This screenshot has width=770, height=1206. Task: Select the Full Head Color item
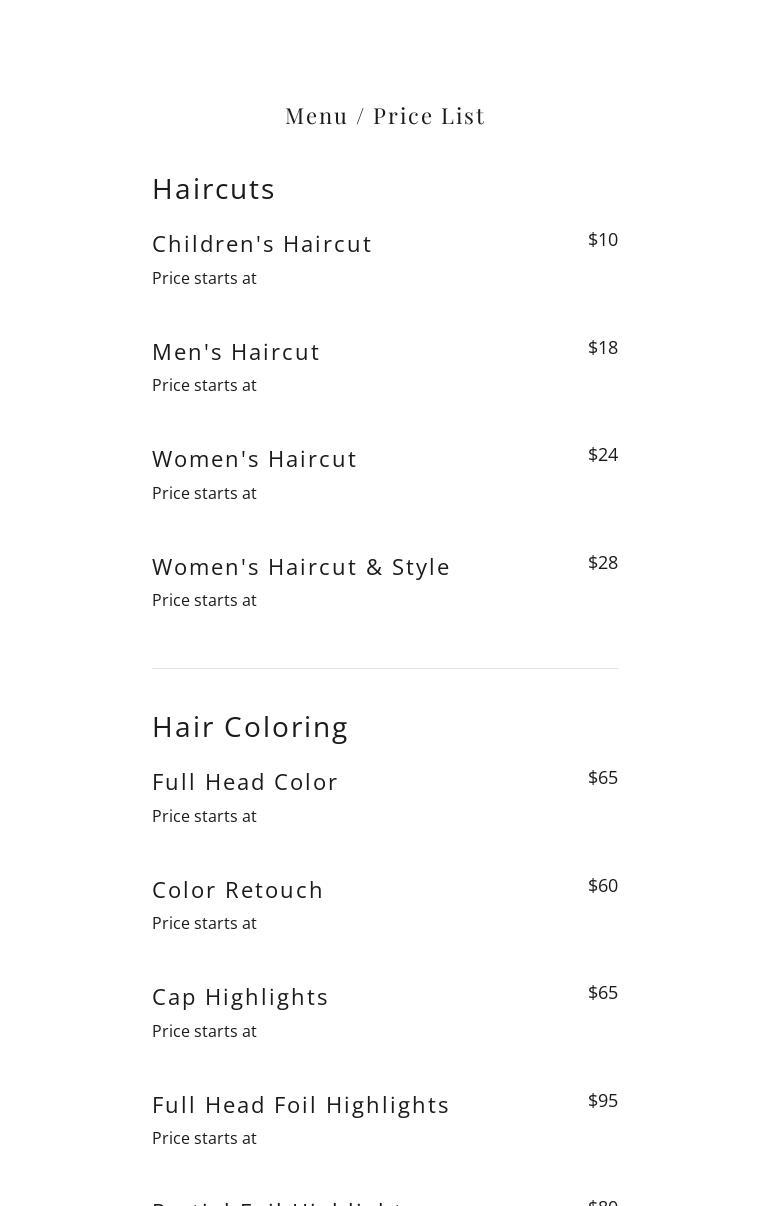245,782
